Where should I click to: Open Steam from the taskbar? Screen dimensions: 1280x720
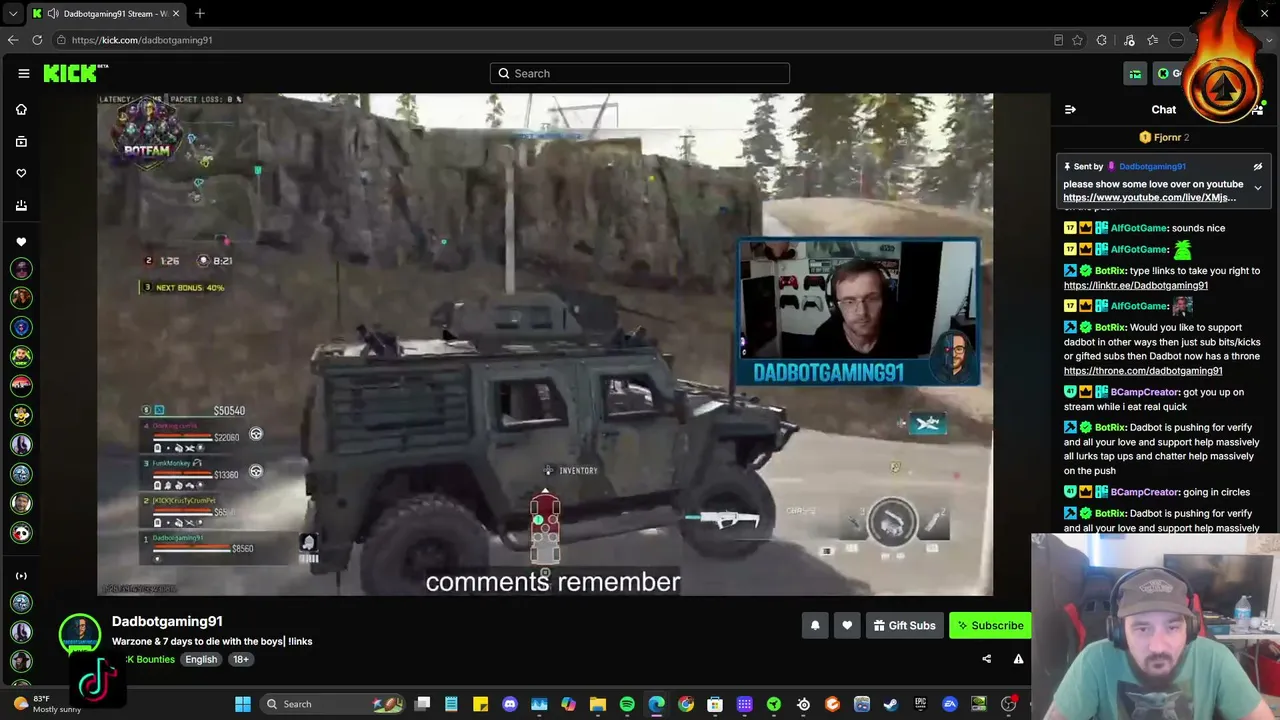(891, 704)
